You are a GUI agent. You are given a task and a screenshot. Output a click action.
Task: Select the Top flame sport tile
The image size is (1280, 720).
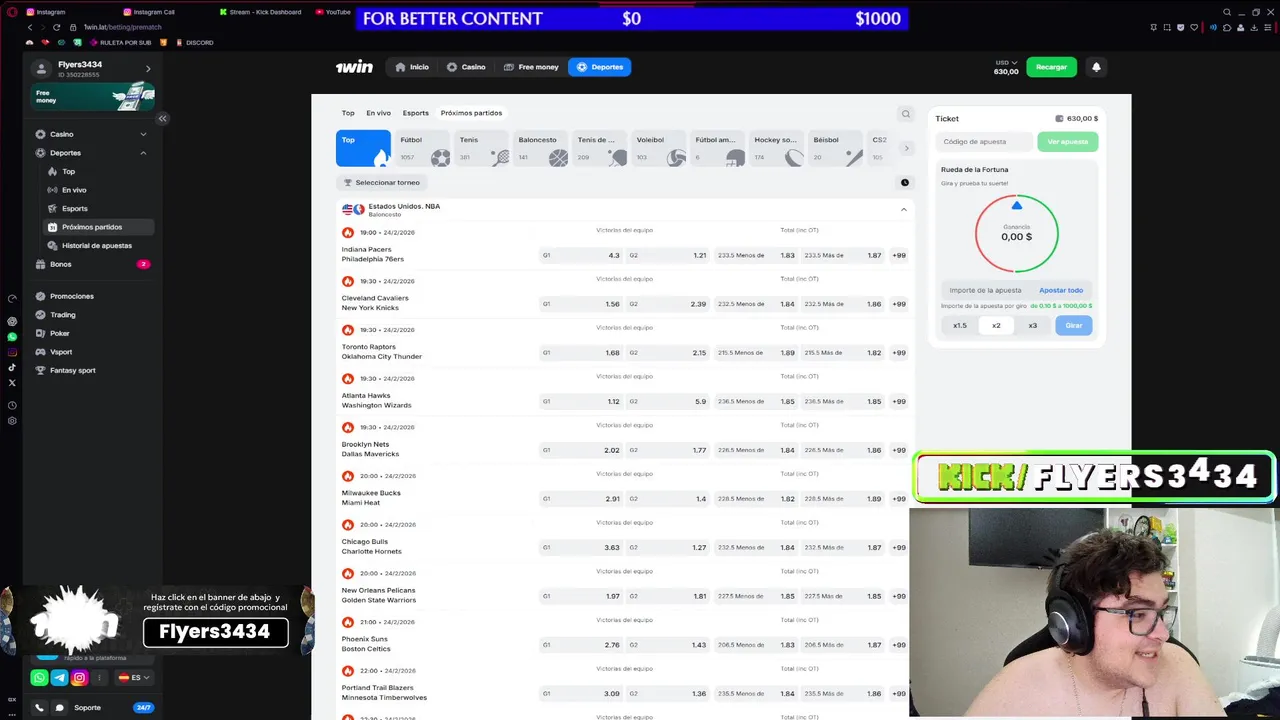(363, 149)
